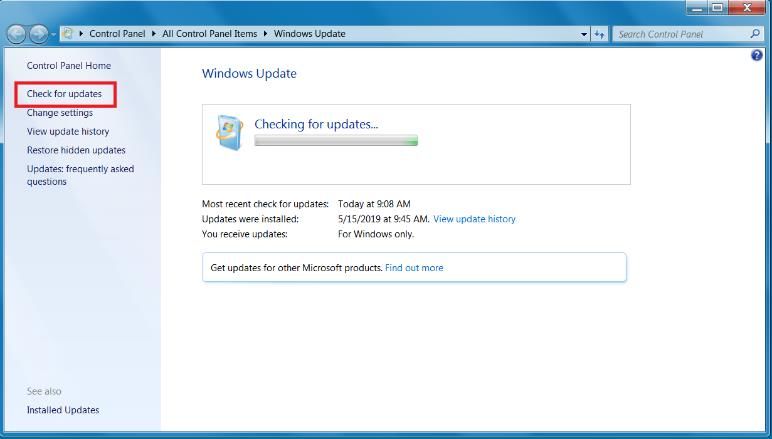Click the checking for updates progress bar

(x=336, y=141)
